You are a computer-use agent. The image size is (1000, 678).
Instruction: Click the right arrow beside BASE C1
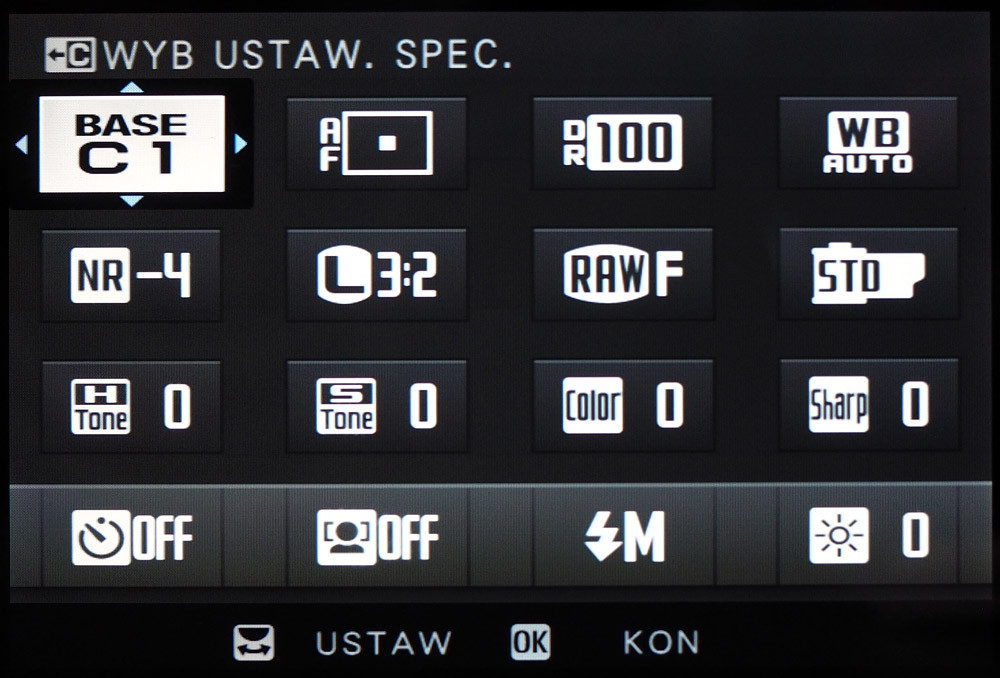click(240, 144)
